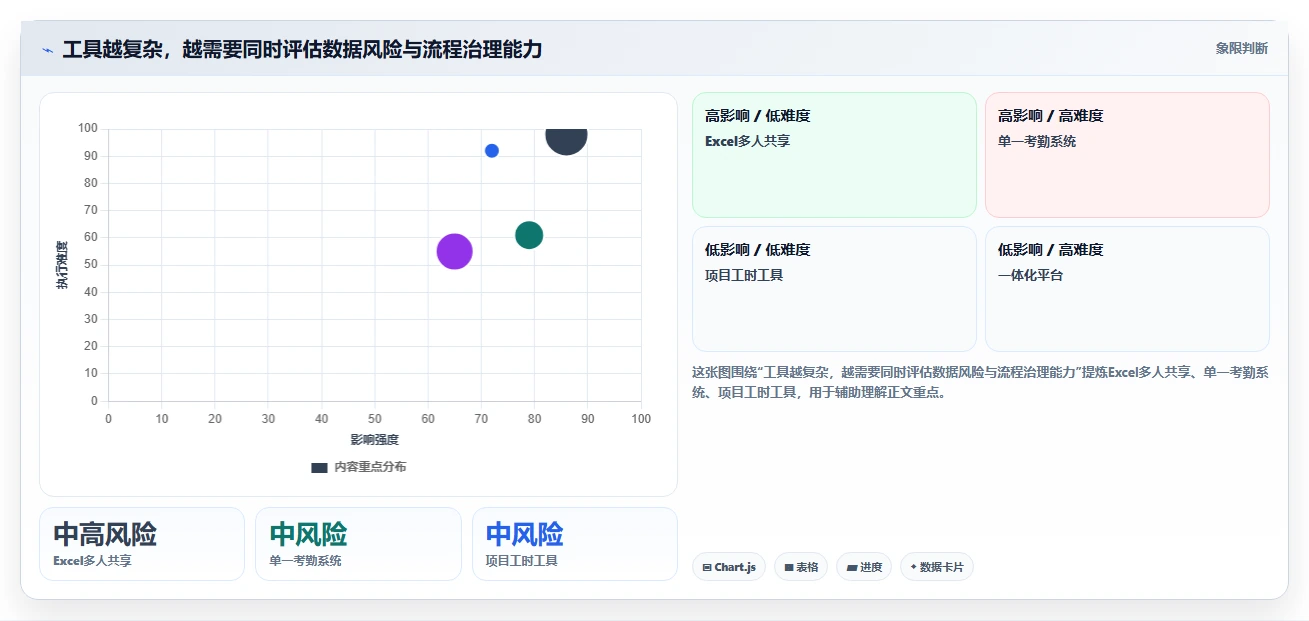This screenshot has width=1309, height=621.
Task: Click the teal green bubble on the chart
Action: [529, 235]
